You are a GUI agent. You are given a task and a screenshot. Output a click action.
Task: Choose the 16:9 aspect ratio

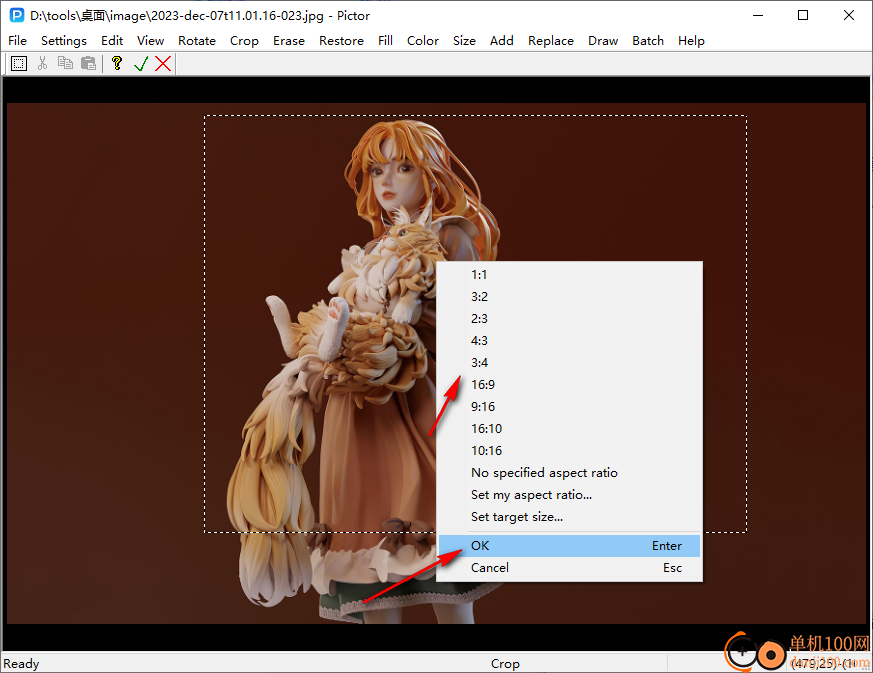point(569,385)
